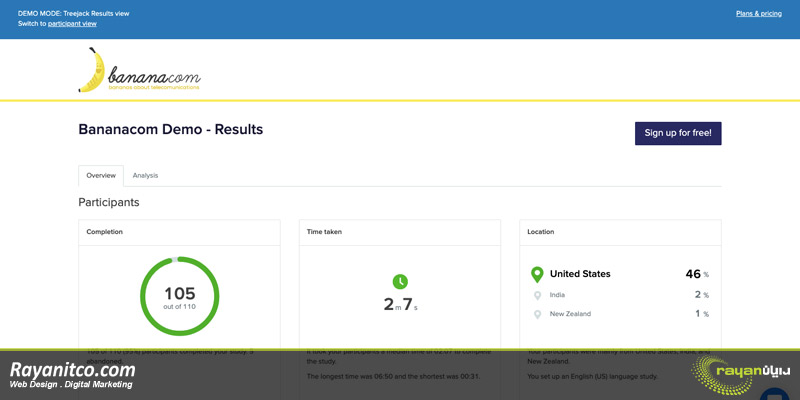Click the Bananacom Demo - Results heading

[x=171, y=130]
